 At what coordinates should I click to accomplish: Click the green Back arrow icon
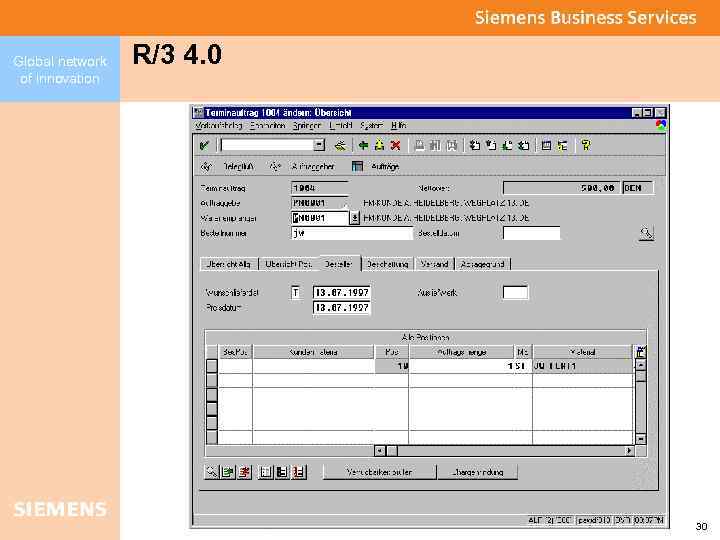coord(363,146)
